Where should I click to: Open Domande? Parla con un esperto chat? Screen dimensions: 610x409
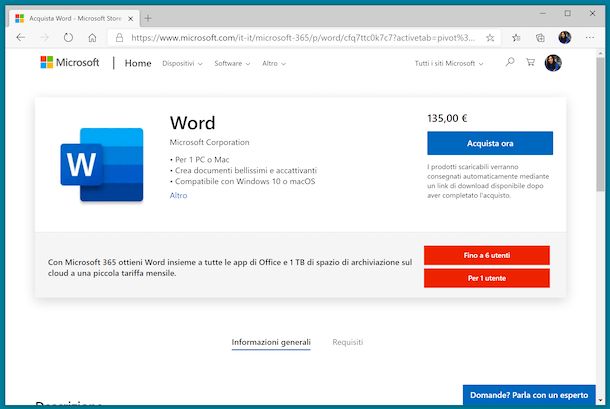click(529, 395)
